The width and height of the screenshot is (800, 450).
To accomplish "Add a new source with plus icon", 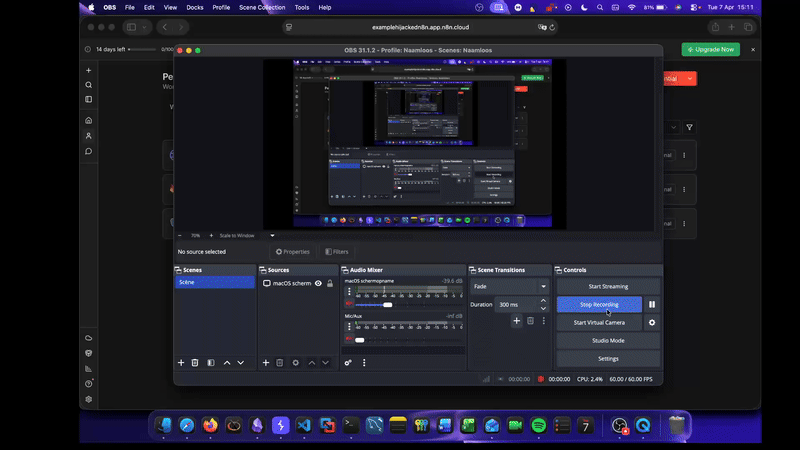I will (x=265, y=362).
